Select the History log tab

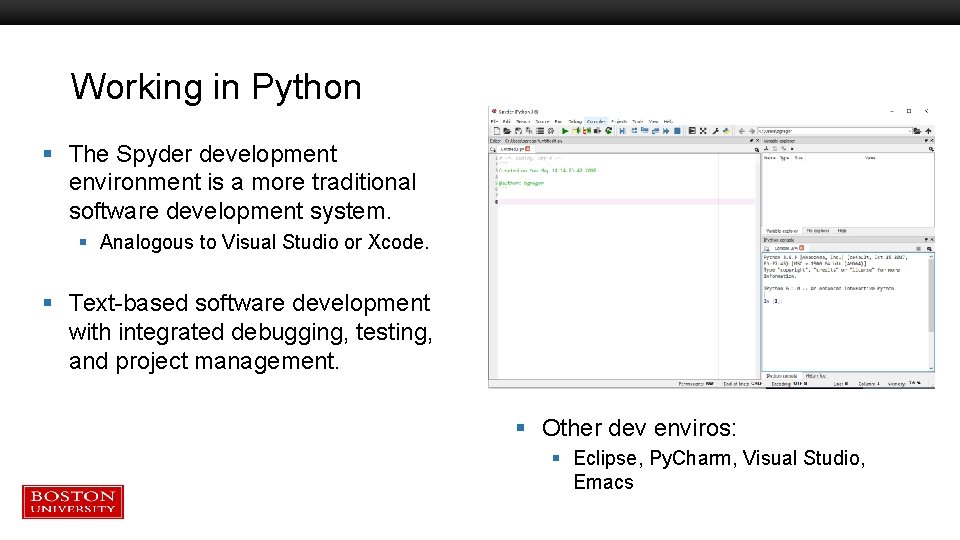pyautogui.click(x=816, y=376)
